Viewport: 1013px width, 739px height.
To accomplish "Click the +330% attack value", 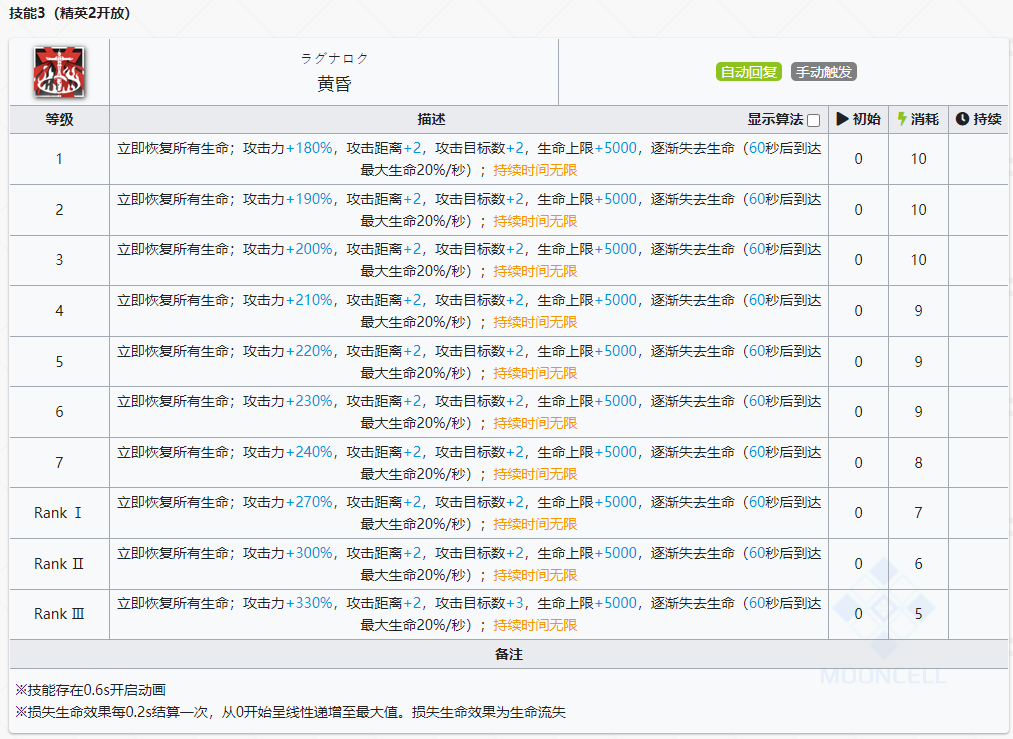I will coord(309,603).
